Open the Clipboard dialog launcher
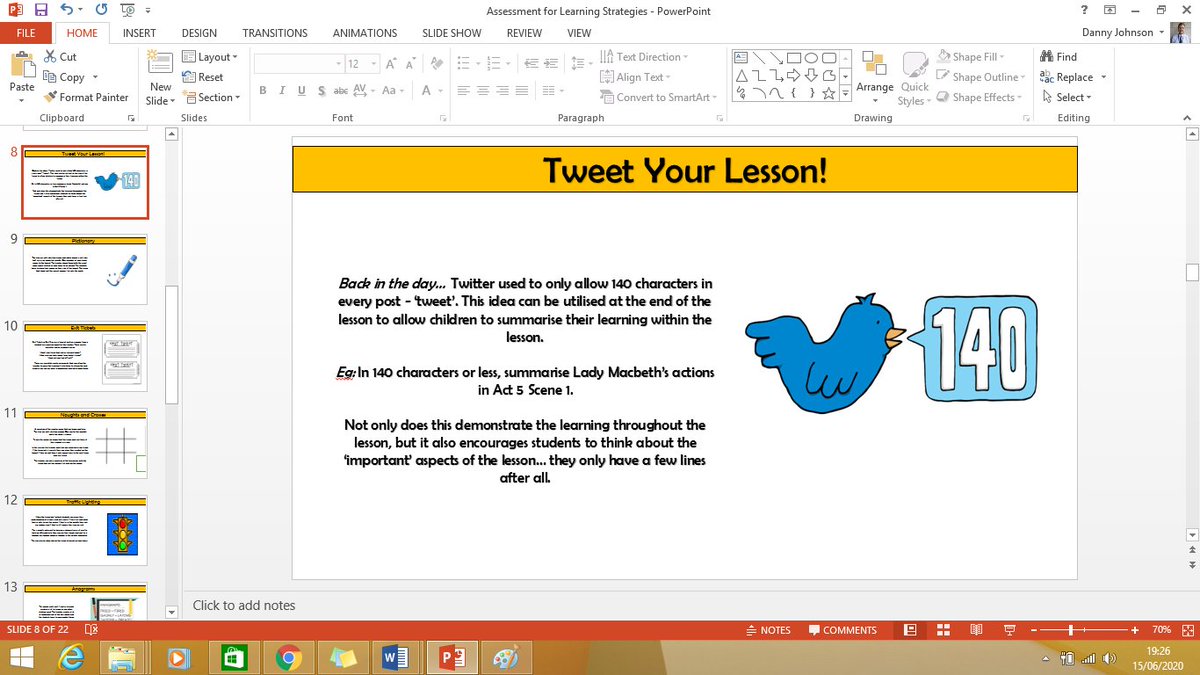This screenshot has width=1200, height=675. click(131, 118)
